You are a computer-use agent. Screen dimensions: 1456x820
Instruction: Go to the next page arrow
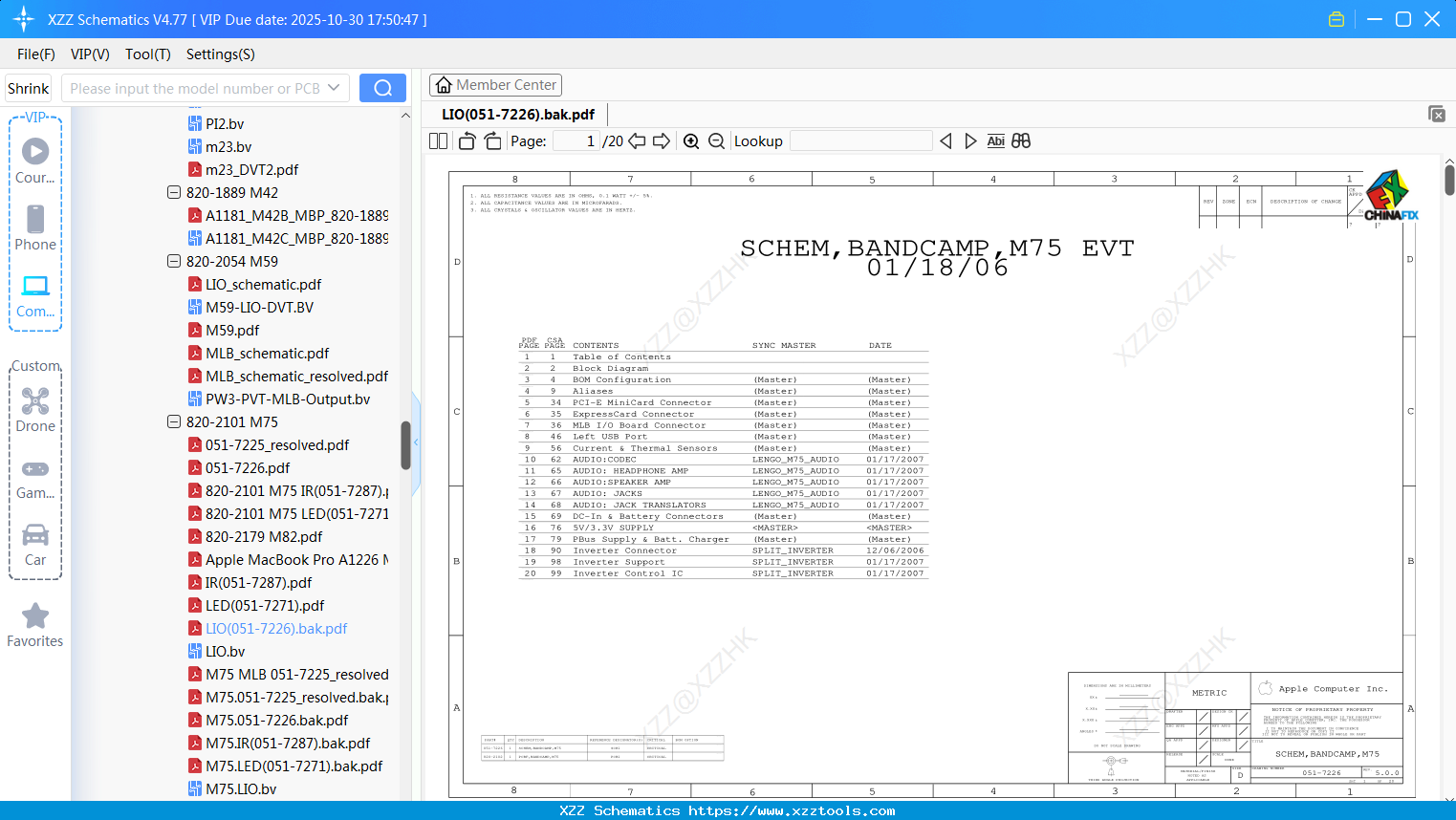[x=662, y=141]
